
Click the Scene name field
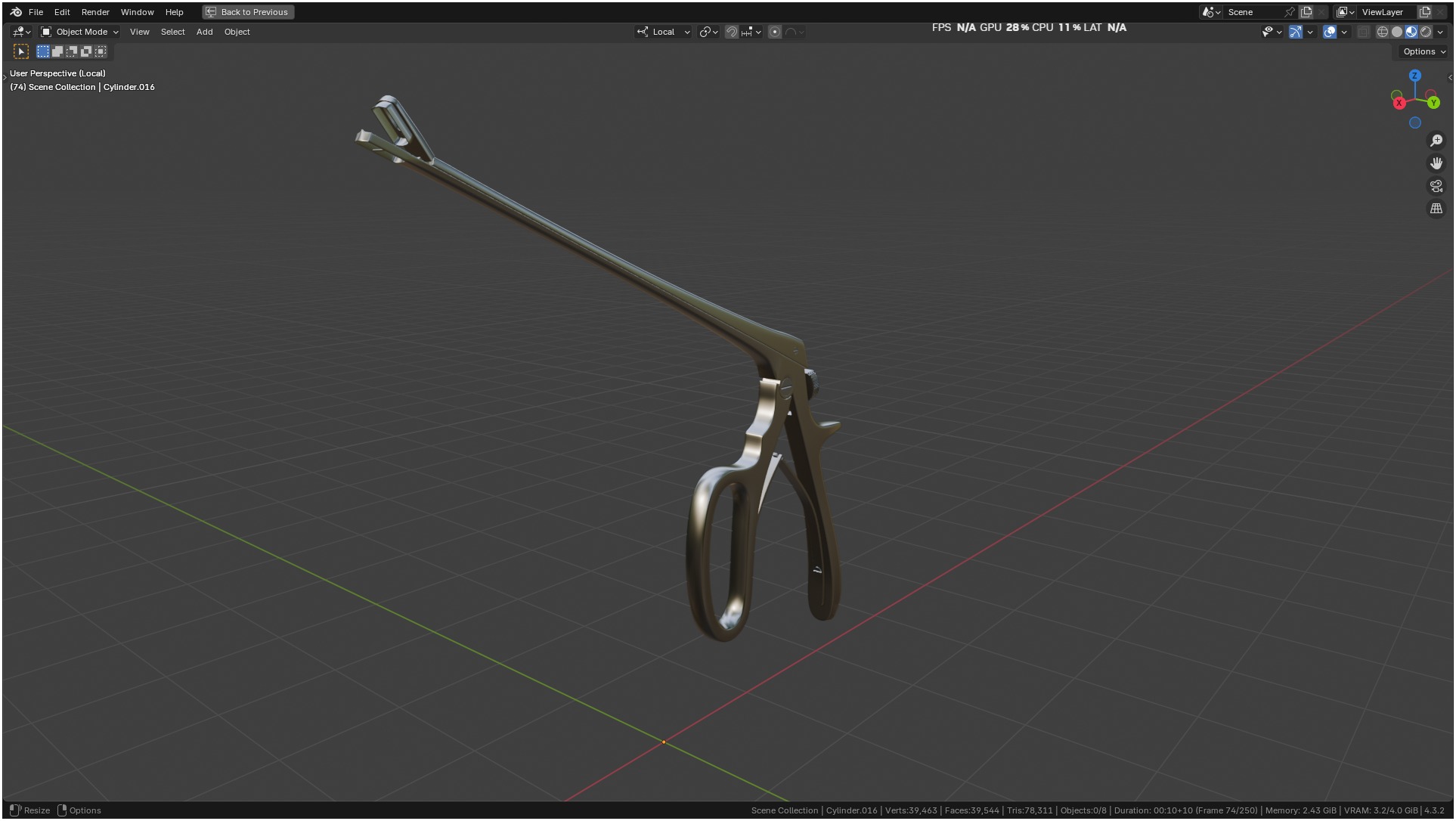(x=1253, y=12)
